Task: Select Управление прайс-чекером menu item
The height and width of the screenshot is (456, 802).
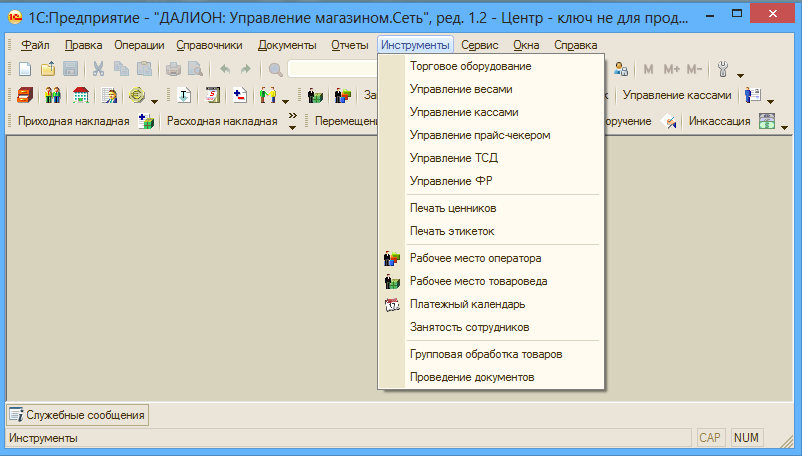Action: [491, 135]
